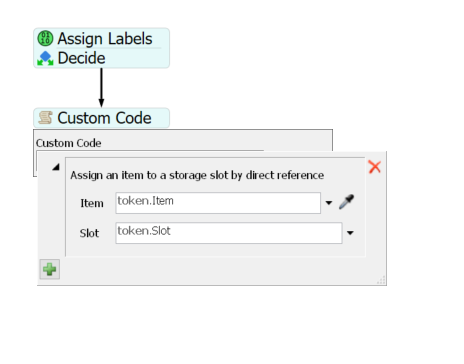Click the Decide activity diamond icon
Image resolution: width=464 pixels, height=364 pixels.
[x=45, y=58]
